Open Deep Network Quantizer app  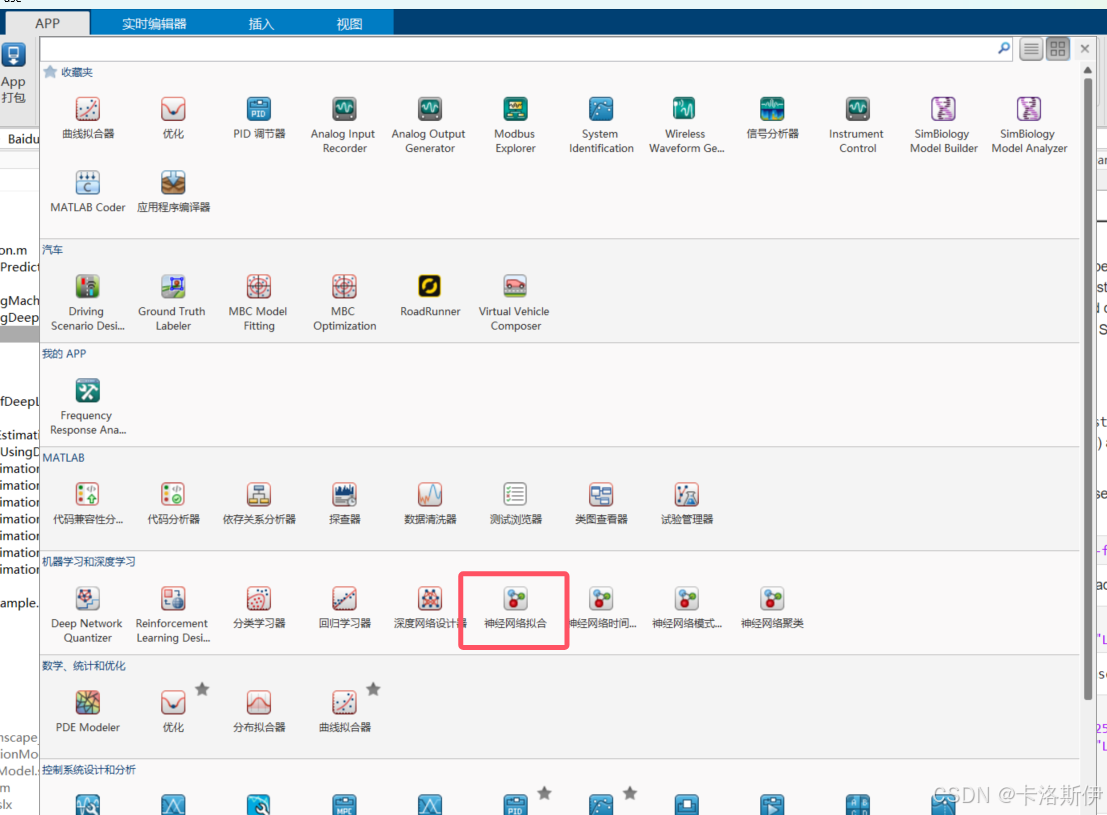(x=88, y=614)
